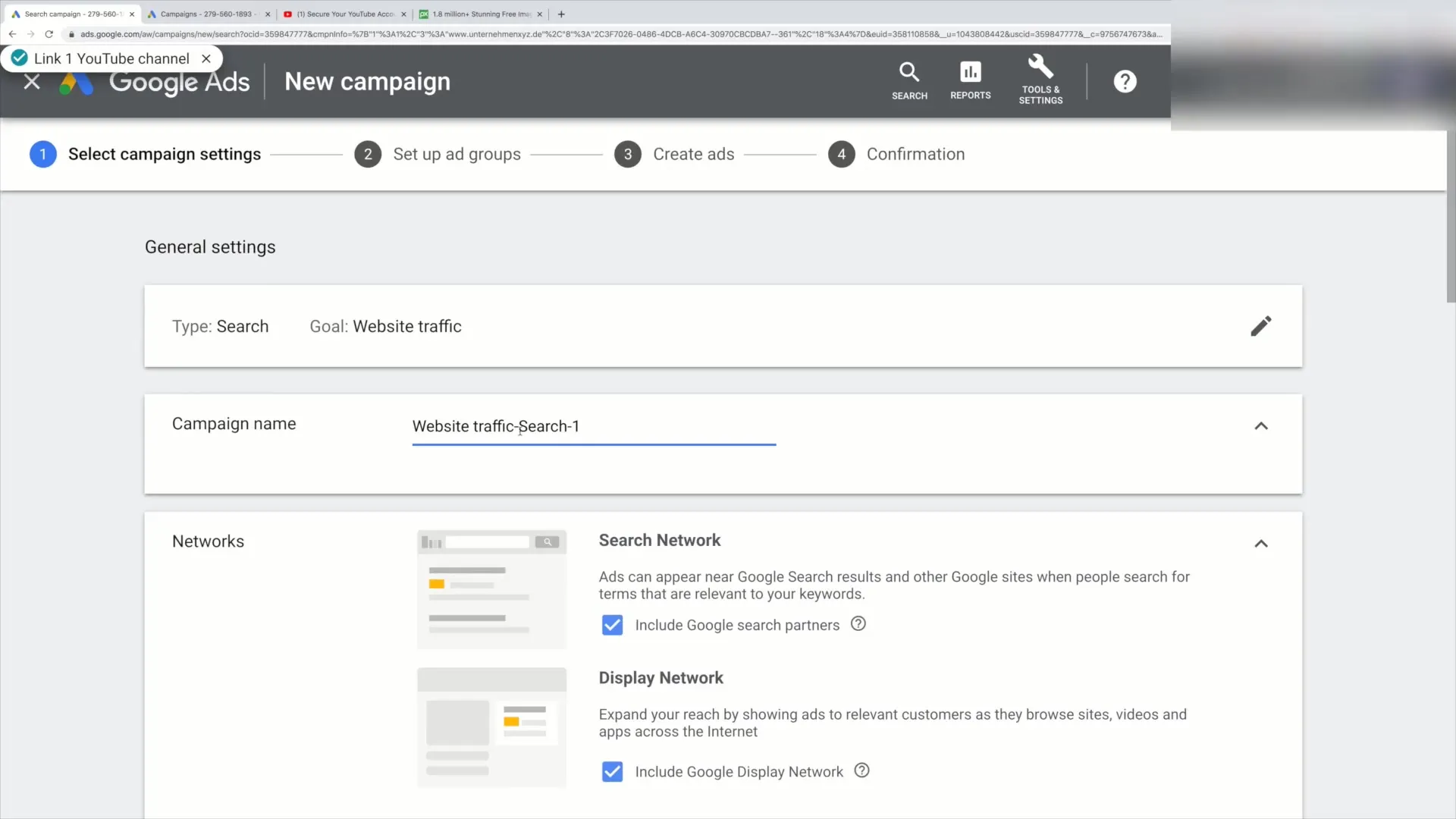Click the Help question mark icon
This screenshot has height=819, width=1456.
[1125, 81]
